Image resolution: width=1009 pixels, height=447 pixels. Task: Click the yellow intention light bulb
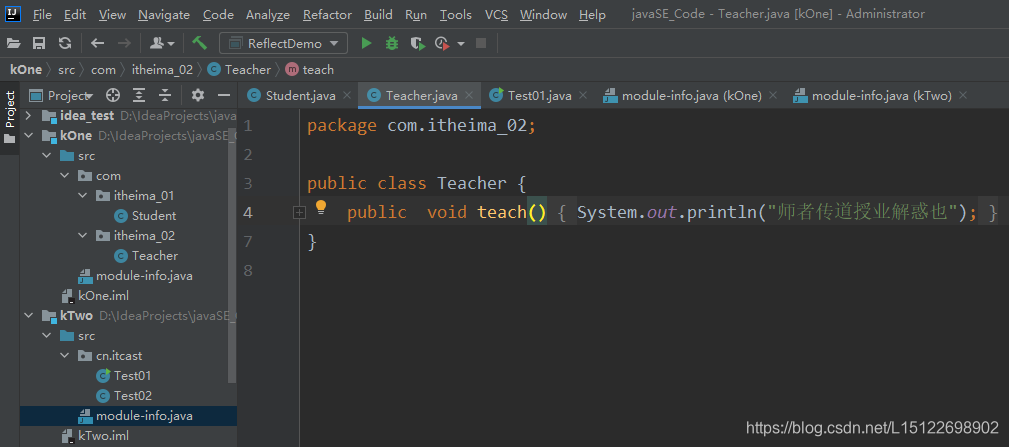click(x=321, y=207)
